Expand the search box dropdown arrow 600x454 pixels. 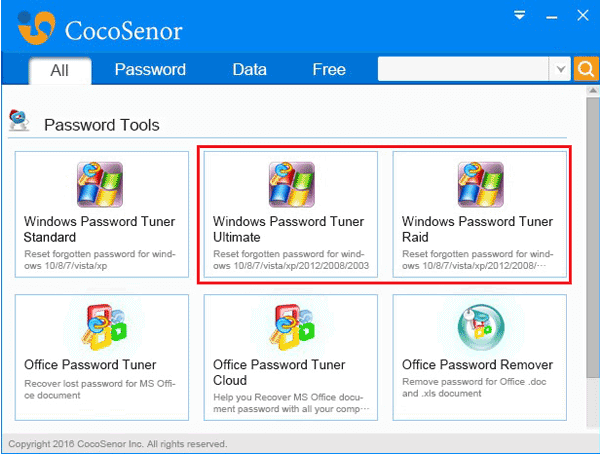click(560, 69)
